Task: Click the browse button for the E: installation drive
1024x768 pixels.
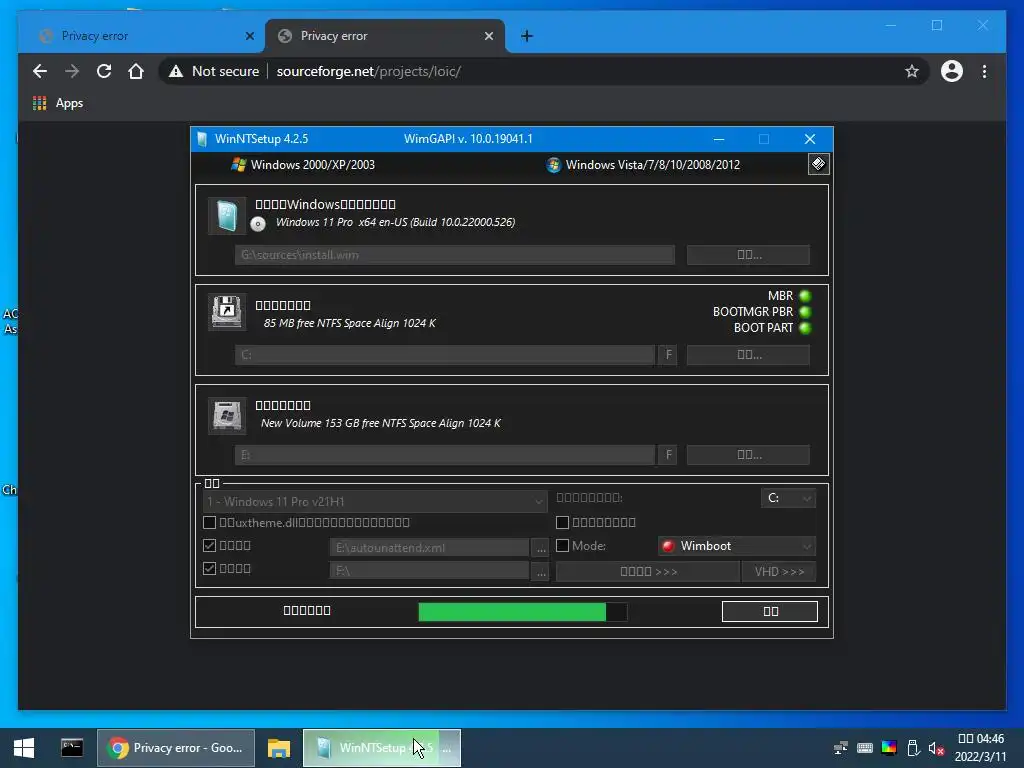Action: coord(748,455)
